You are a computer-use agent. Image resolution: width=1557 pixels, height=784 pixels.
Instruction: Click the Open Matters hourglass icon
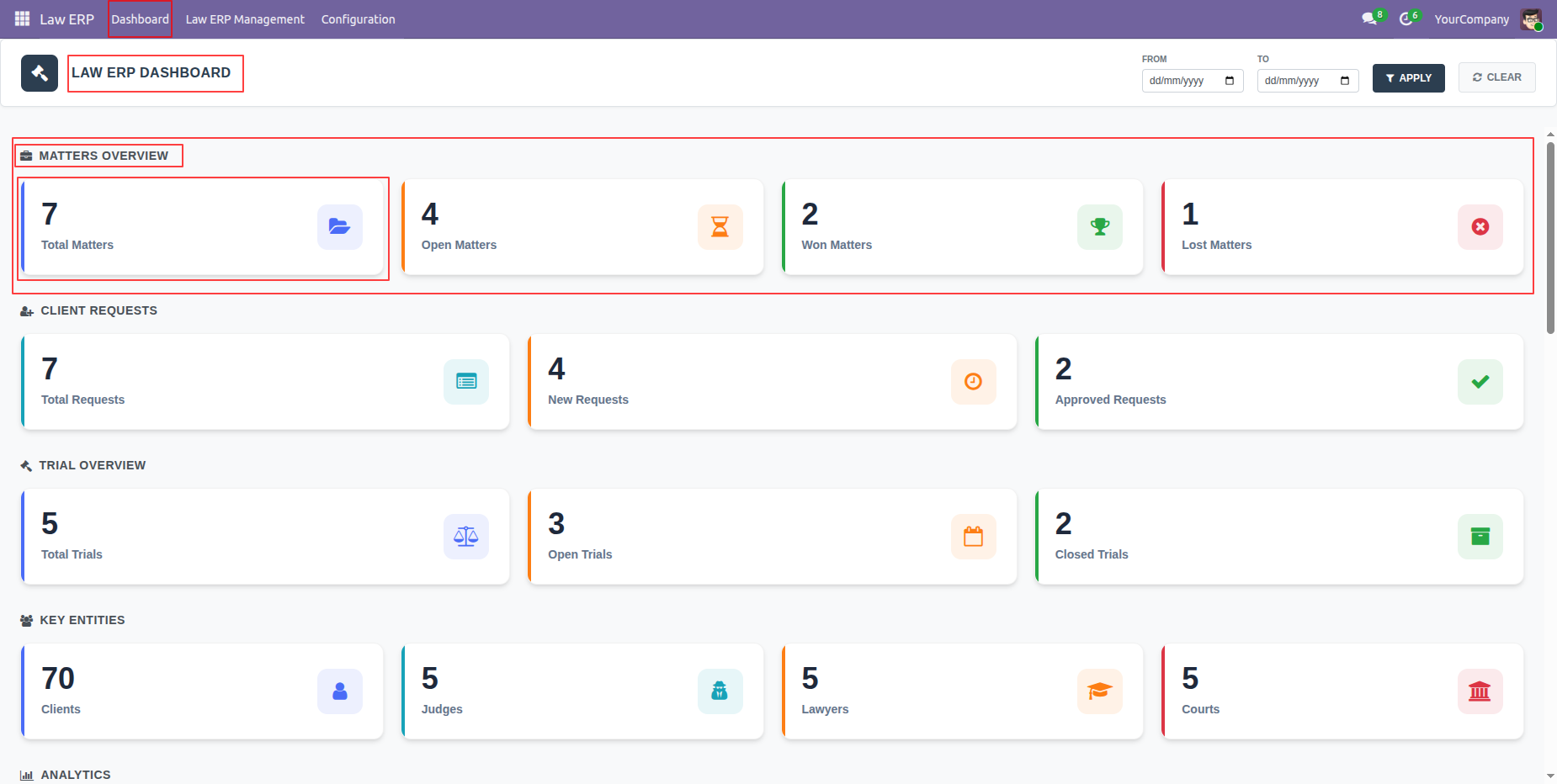click(x=720, y=227)
